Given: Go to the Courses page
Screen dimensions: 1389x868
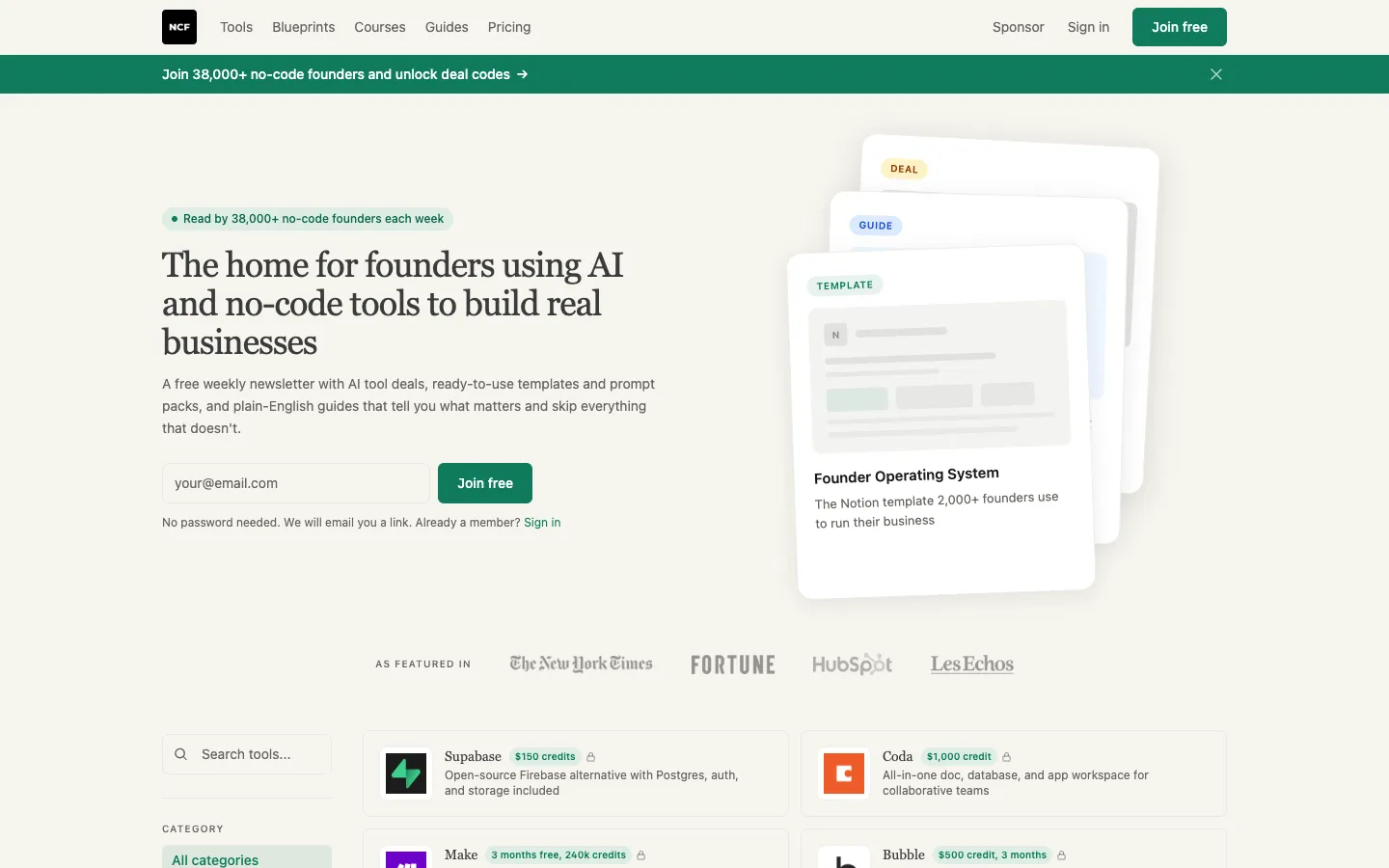Looking at the screenshot, I should pos(380,27).
